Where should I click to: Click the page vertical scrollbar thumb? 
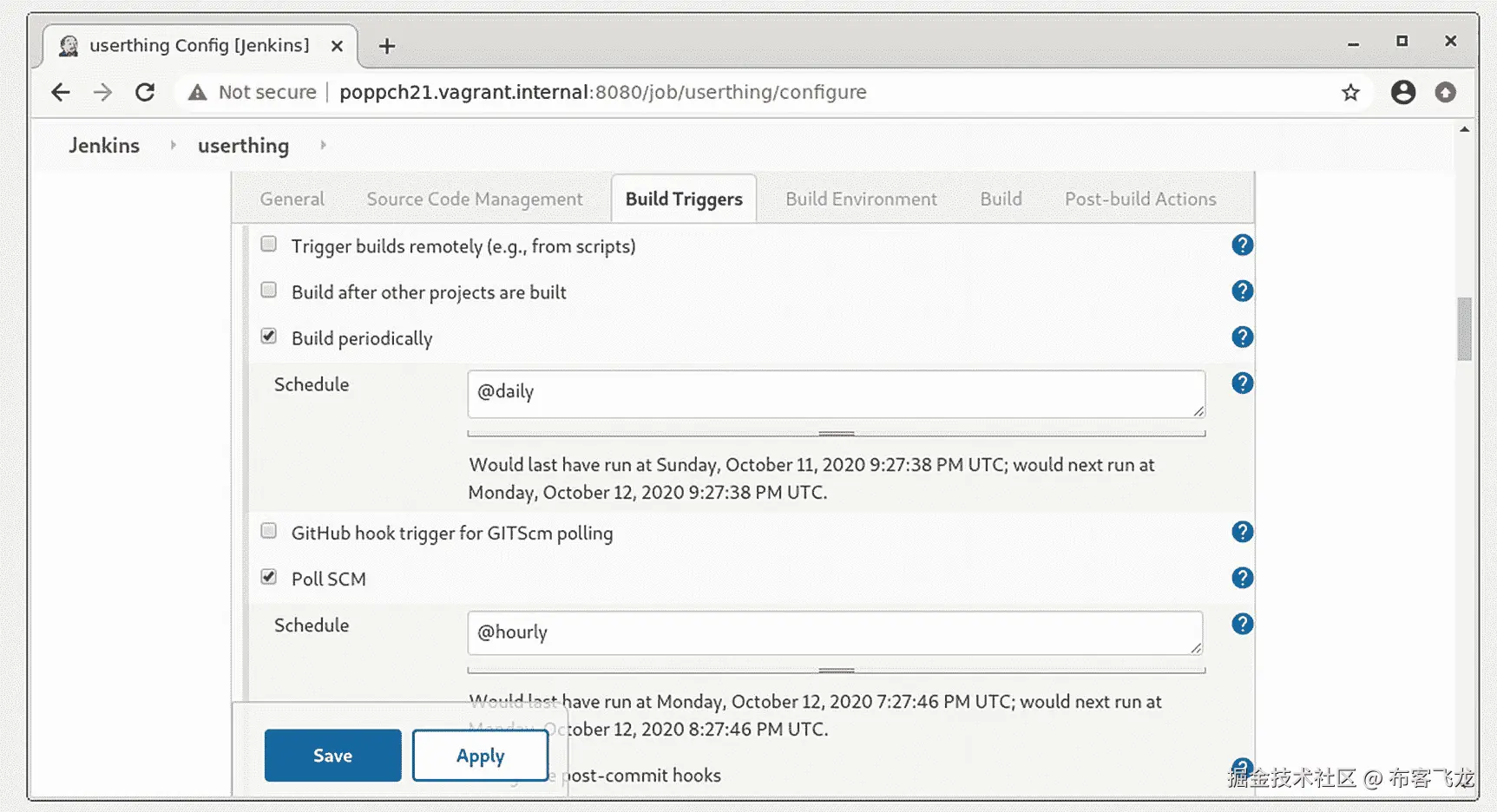1464,329
